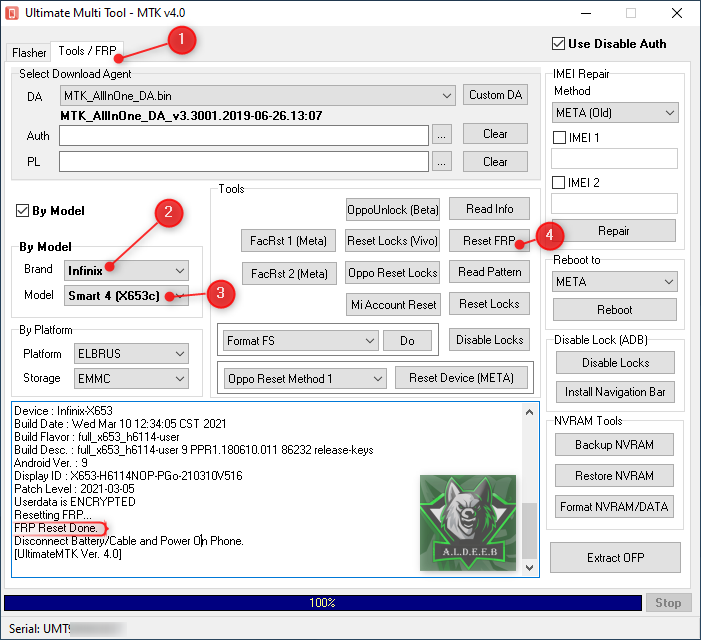
Task: Click the Mi Account Reset button
Action: pyautogui.click(x=393, y=305)
